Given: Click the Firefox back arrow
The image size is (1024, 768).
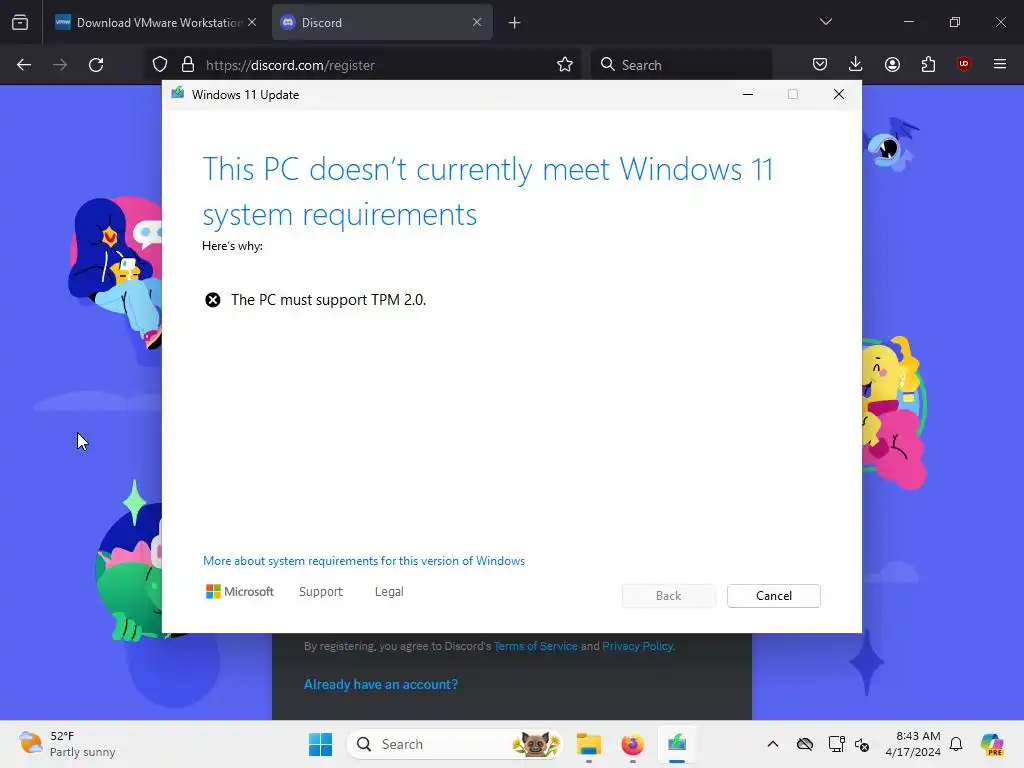Looking at the screenshot, I should tap(24, 65).
